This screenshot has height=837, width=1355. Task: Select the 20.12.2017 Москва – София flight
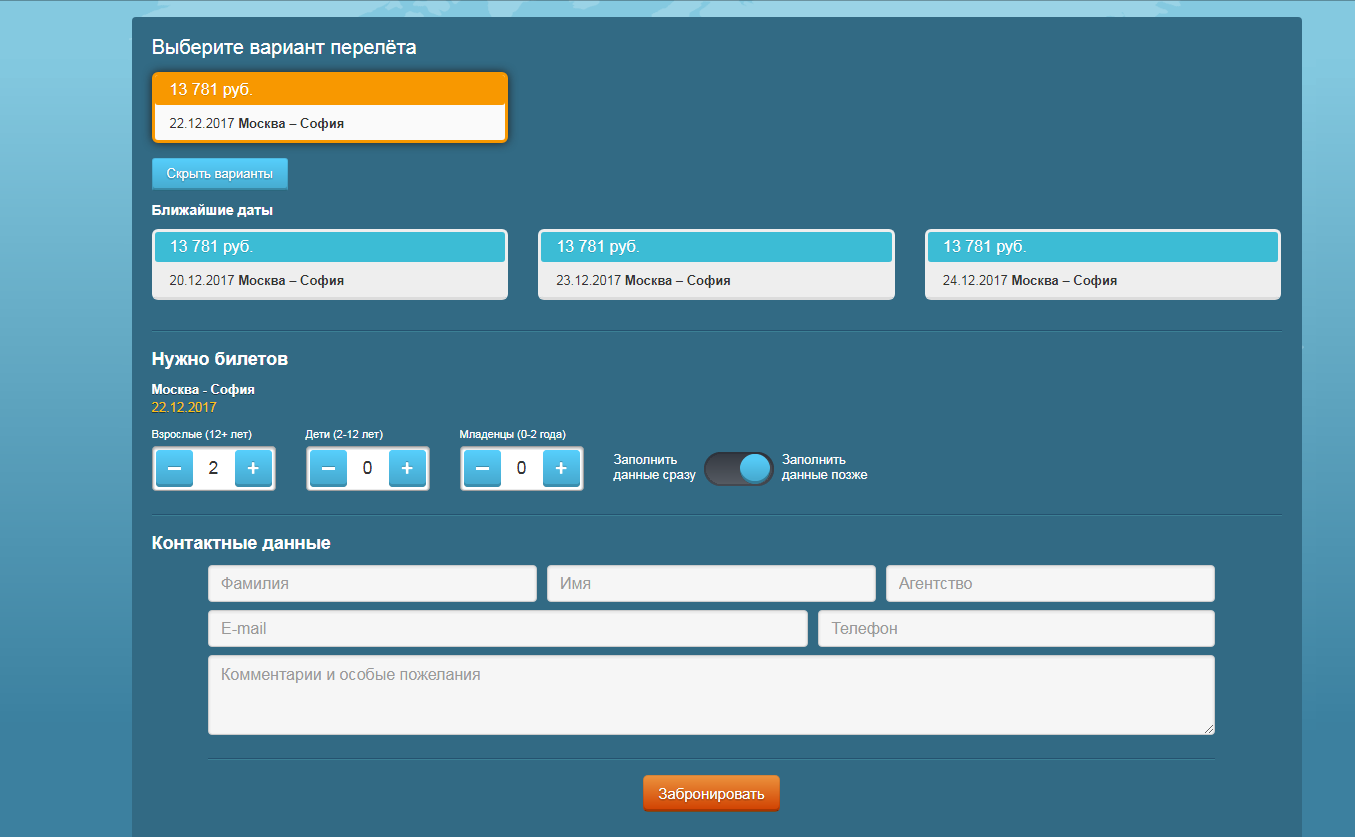click(x=329, y=264)
